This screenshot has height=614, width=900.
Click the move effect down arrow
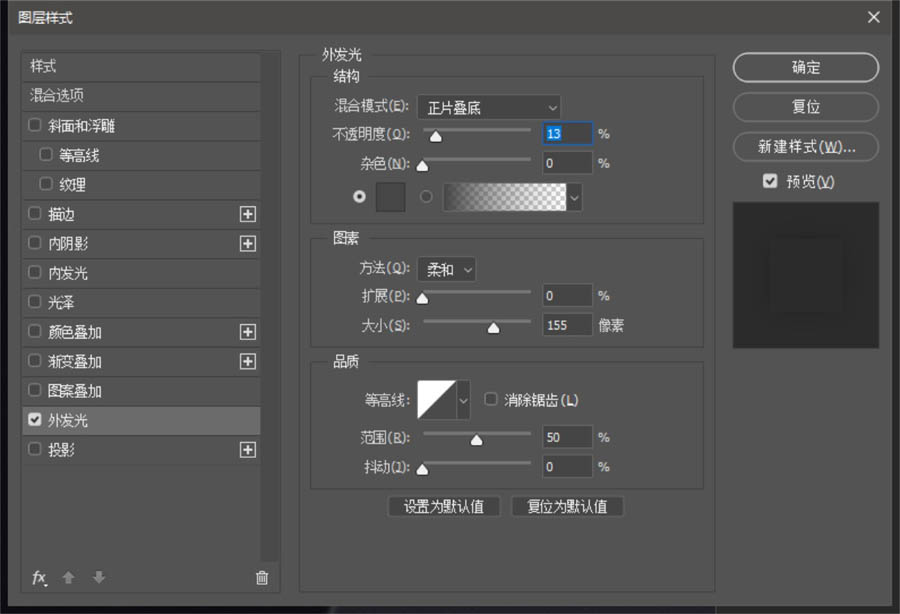[x=99, y=577]
